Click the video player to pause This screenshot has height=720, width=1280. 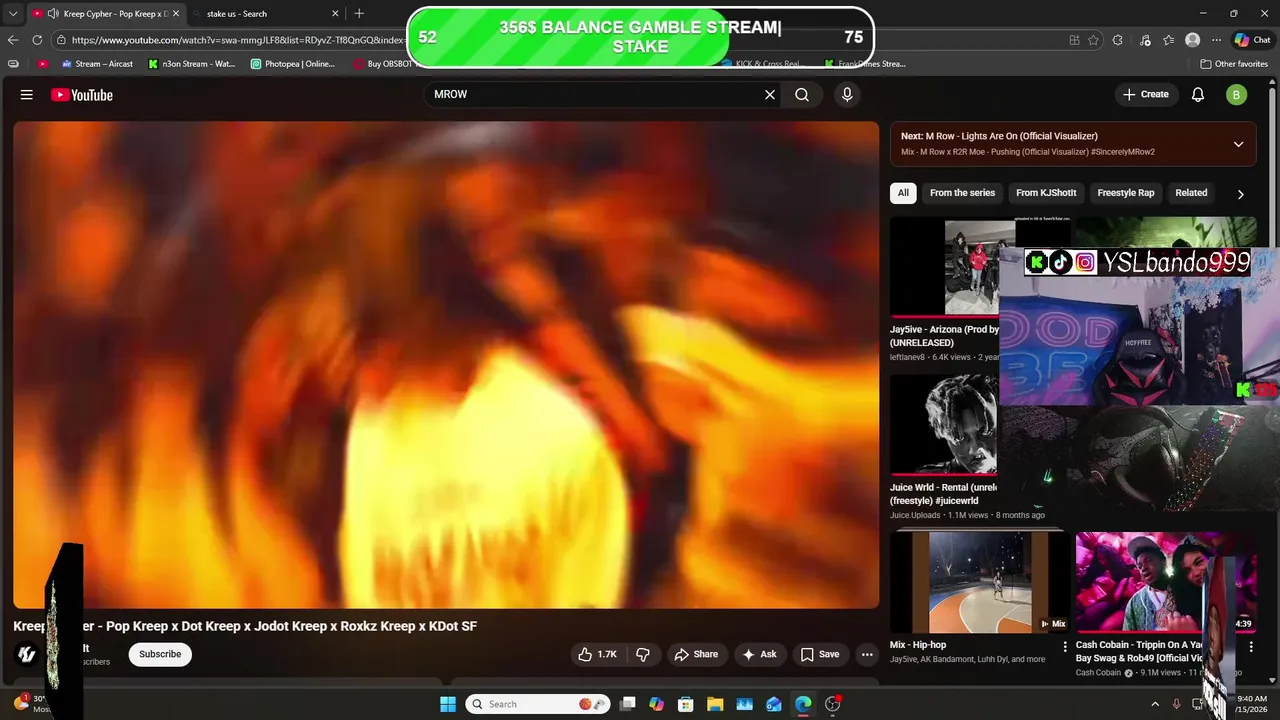[x=446, y=365]
